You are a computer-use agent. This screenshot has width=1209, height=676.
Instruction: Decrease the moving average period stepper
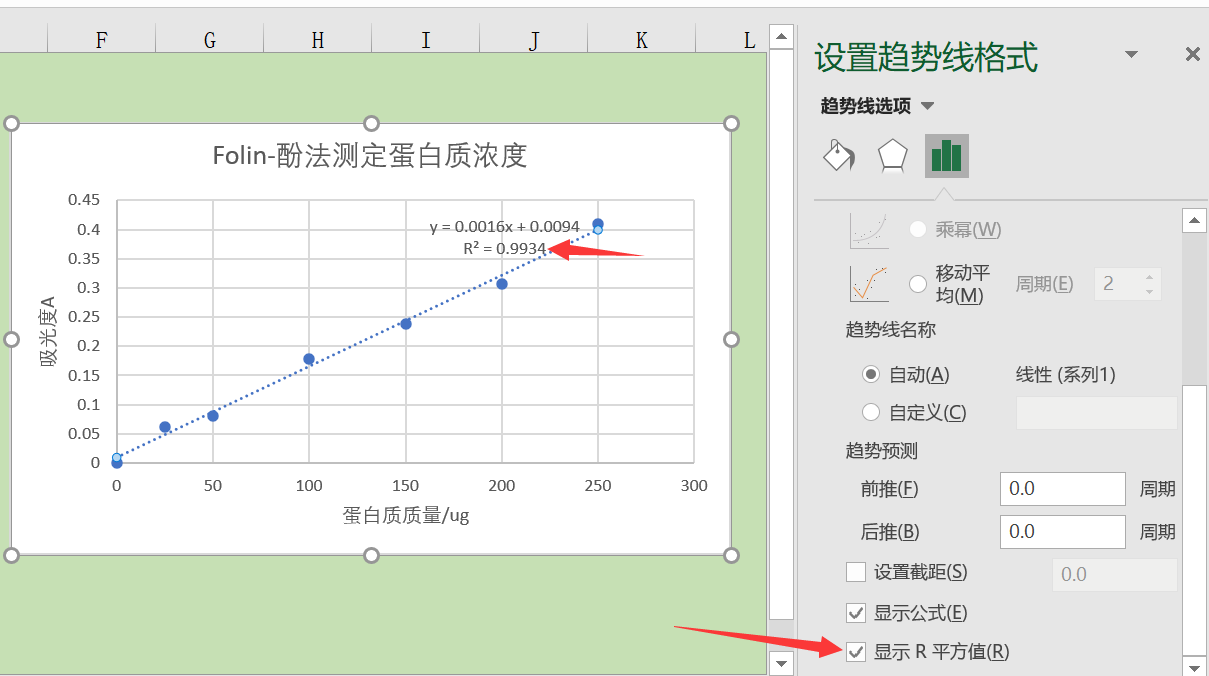(x=1150, y=292)
